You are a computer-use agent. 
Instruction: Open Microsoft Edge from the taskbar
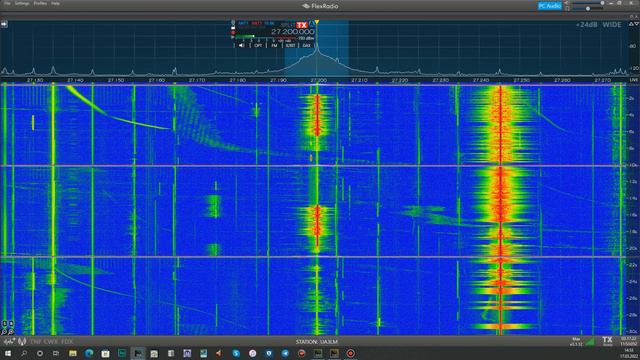point(89,353)
